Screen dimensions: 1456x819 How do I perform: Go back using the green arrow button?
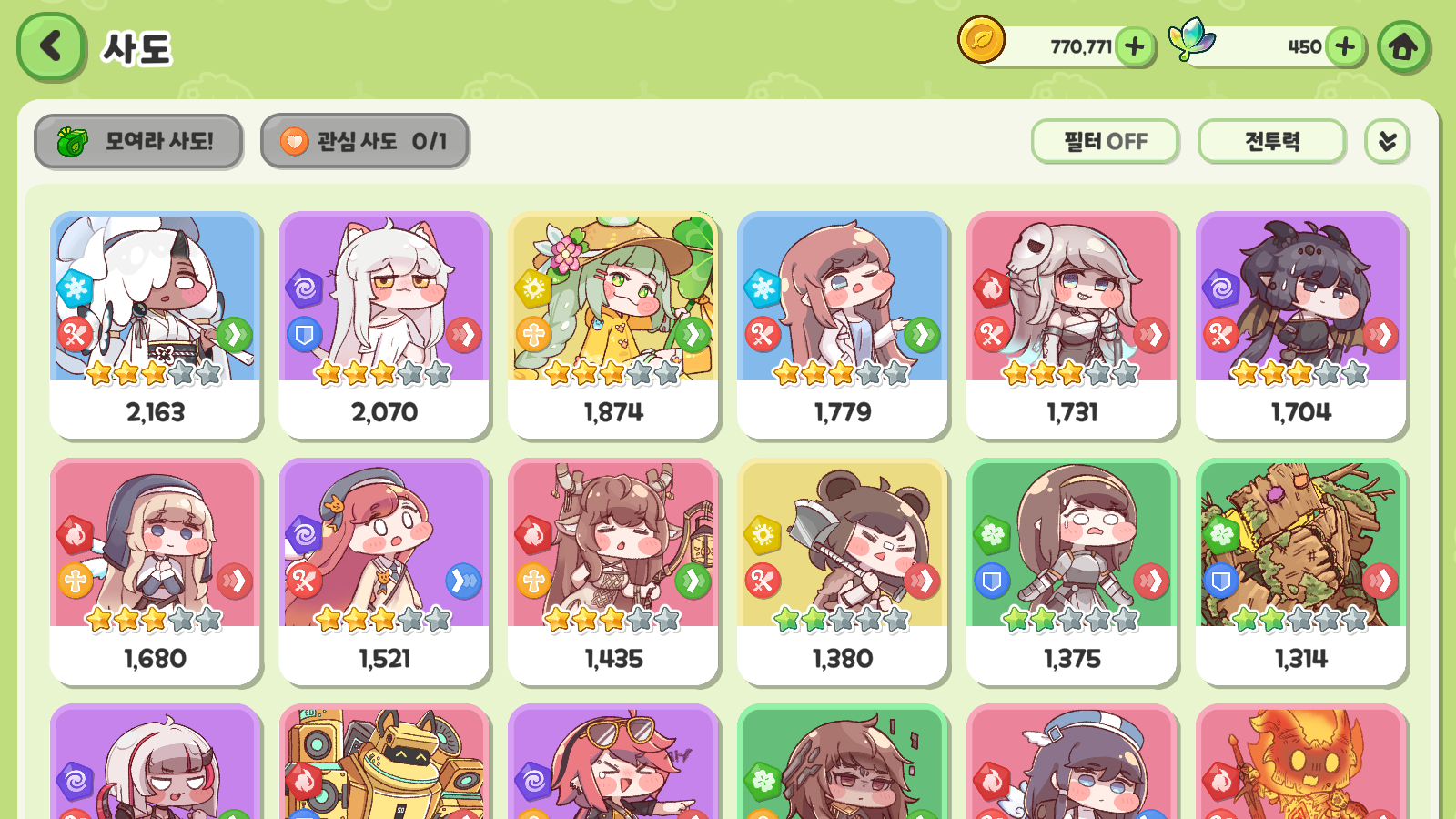click(51, 46)
